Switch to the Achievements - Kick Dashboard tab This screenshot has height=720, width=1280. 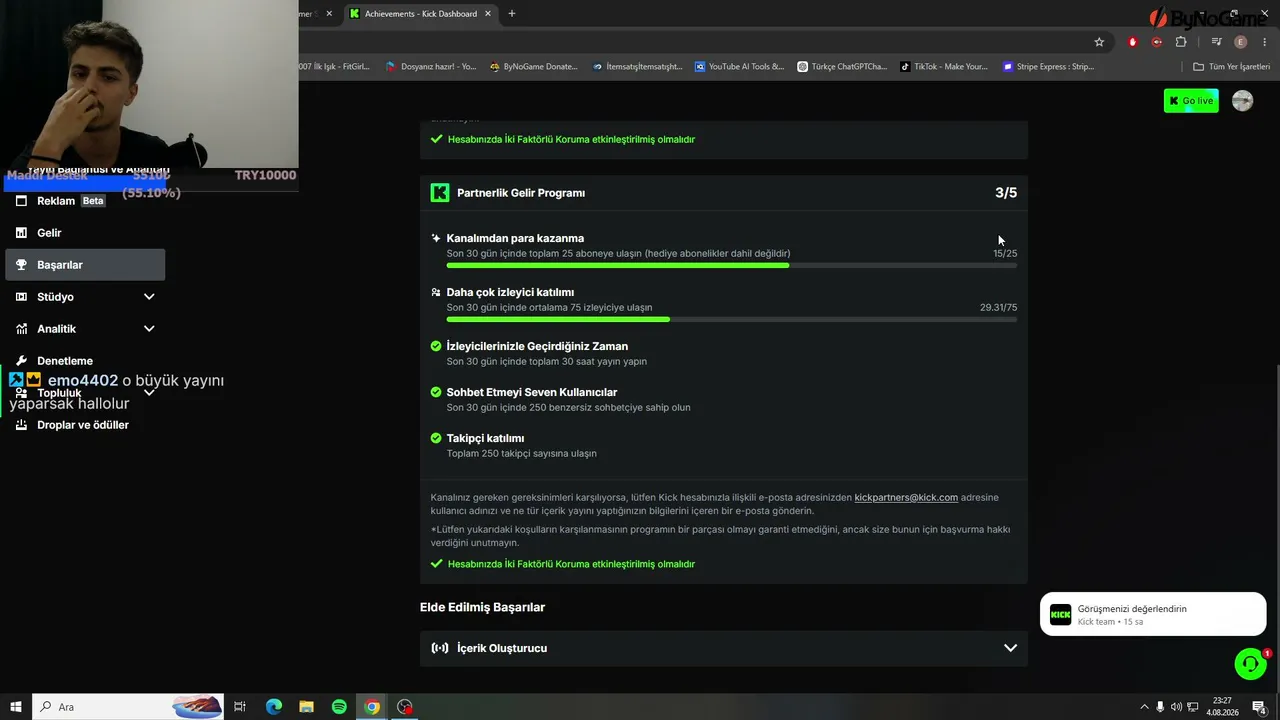click(x=420, y=14)
